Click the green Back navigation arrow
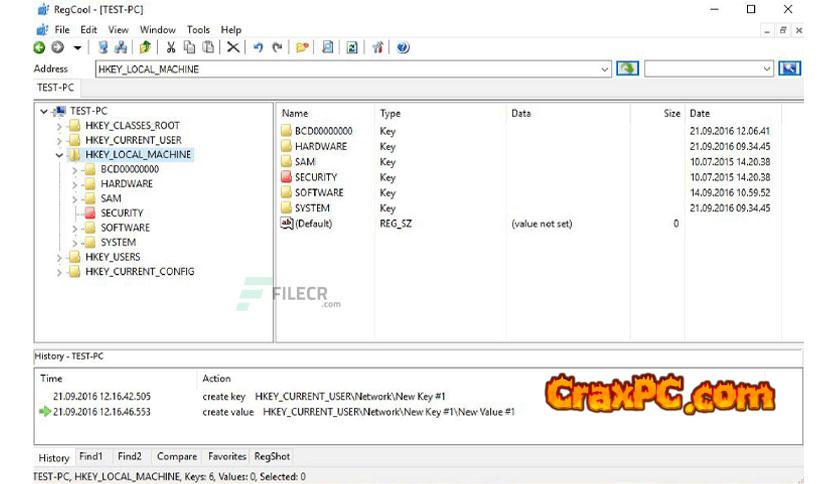836x484 pixels. [x=39, y=47]
